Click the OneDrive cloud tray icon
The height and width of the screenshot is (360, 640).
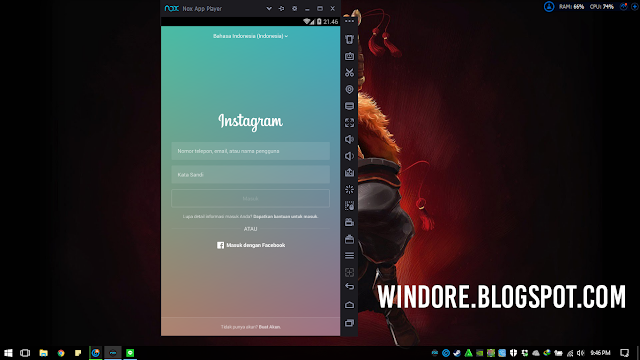[536, 353]
